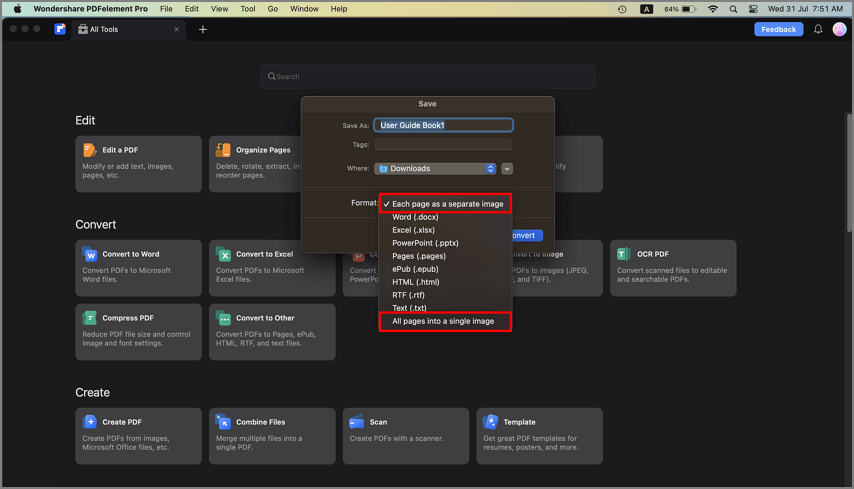Viewport: 854px width, 489px height.
Task: Open the Apple menu
Action: pos(17,9)
